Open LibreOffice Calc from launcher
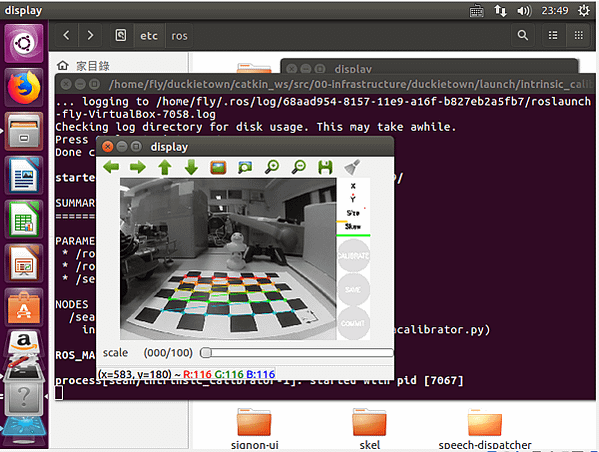The width and height of the screenshot is (599, 452). 24,219
